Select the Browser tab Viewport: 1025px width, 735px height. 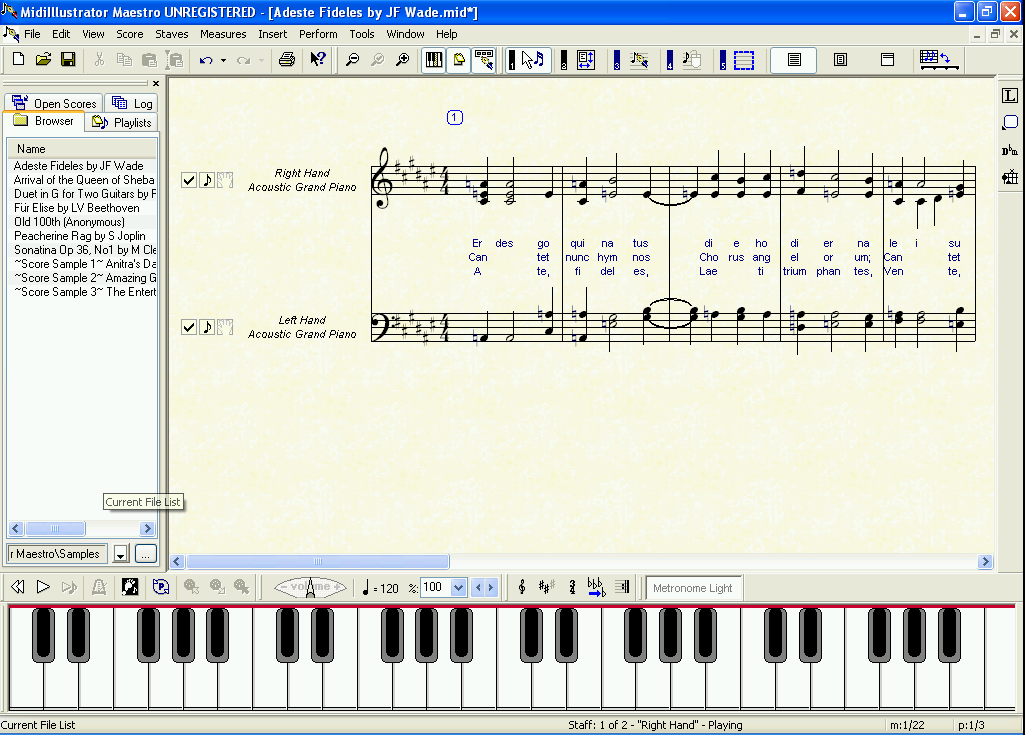click(44, 121)
